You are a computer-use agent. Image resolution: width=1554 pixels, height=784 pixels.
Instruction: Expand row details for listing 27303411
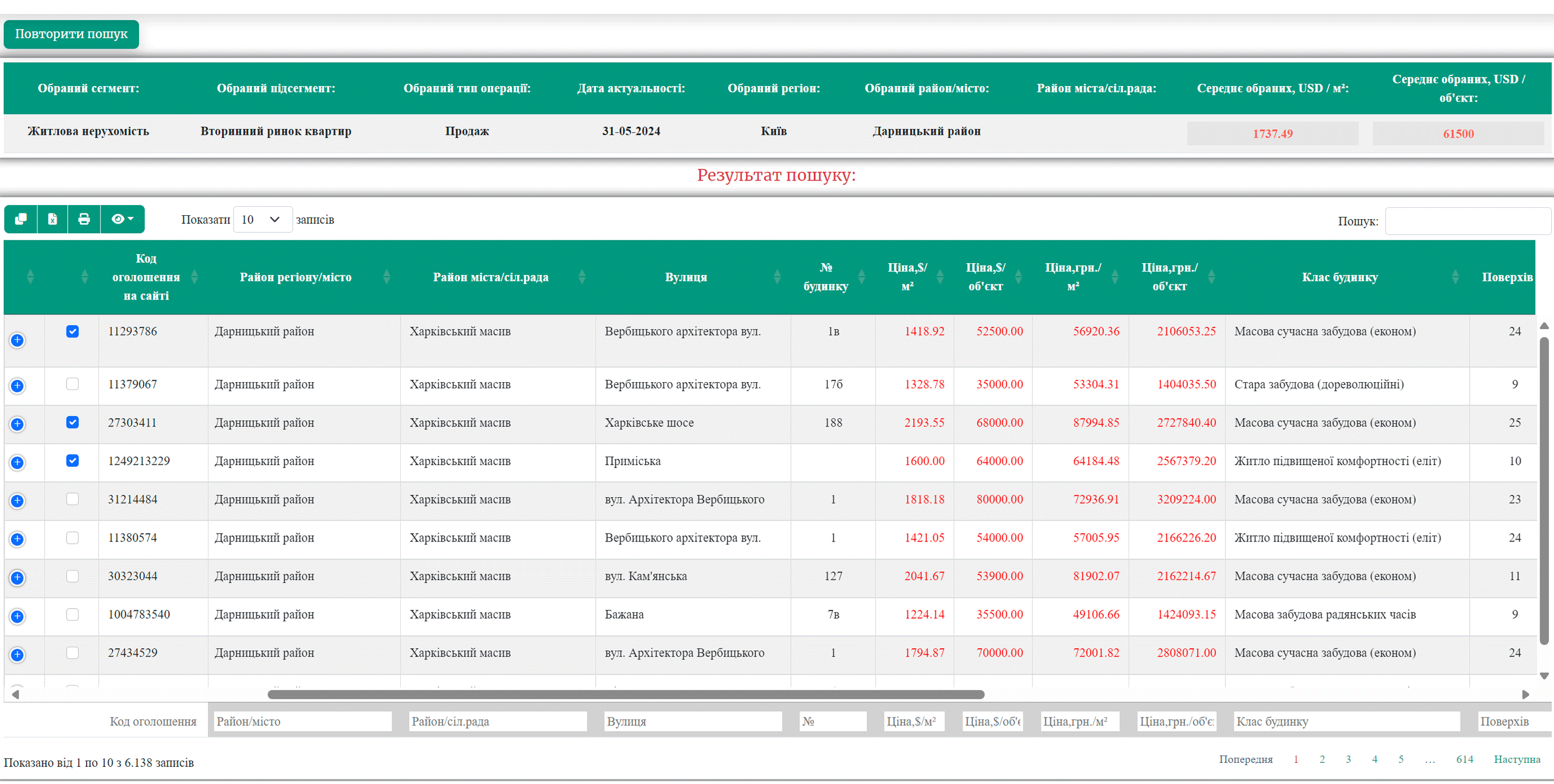tap(17, 424)
